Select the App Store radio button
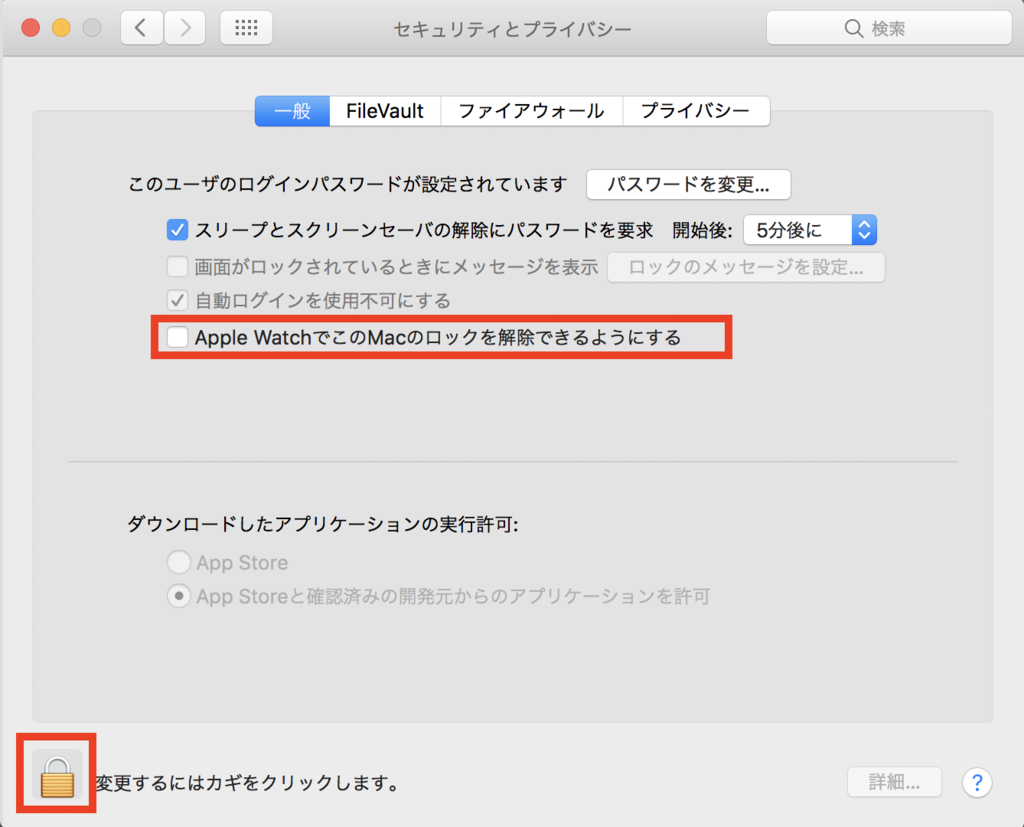The image size is (1024, 827). coord(179,562)
